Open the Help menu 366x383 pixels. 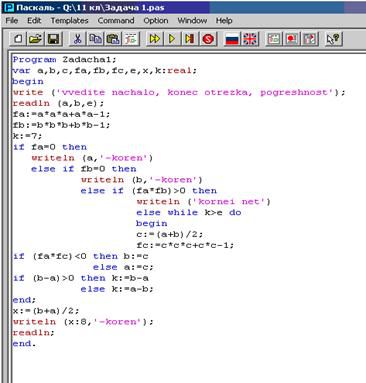tap(224, 21)
